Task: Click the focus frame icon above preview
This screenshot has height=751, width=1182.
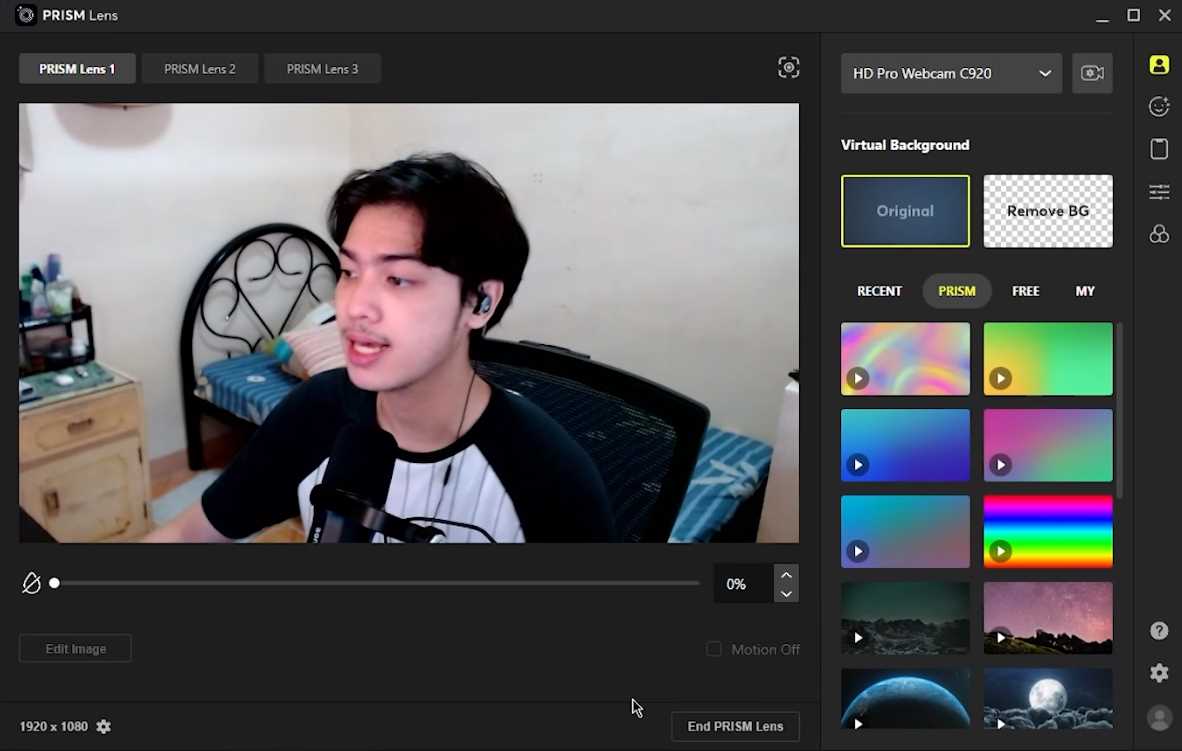Action: 789,67
